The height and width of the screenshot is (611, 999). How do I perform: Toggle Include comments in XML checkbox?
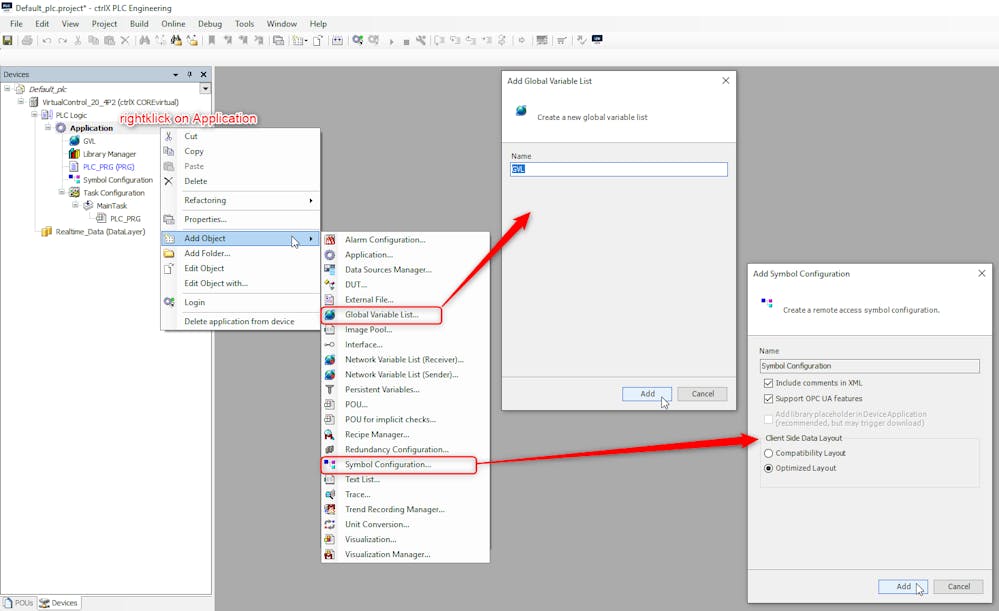(x=768, y=383)
